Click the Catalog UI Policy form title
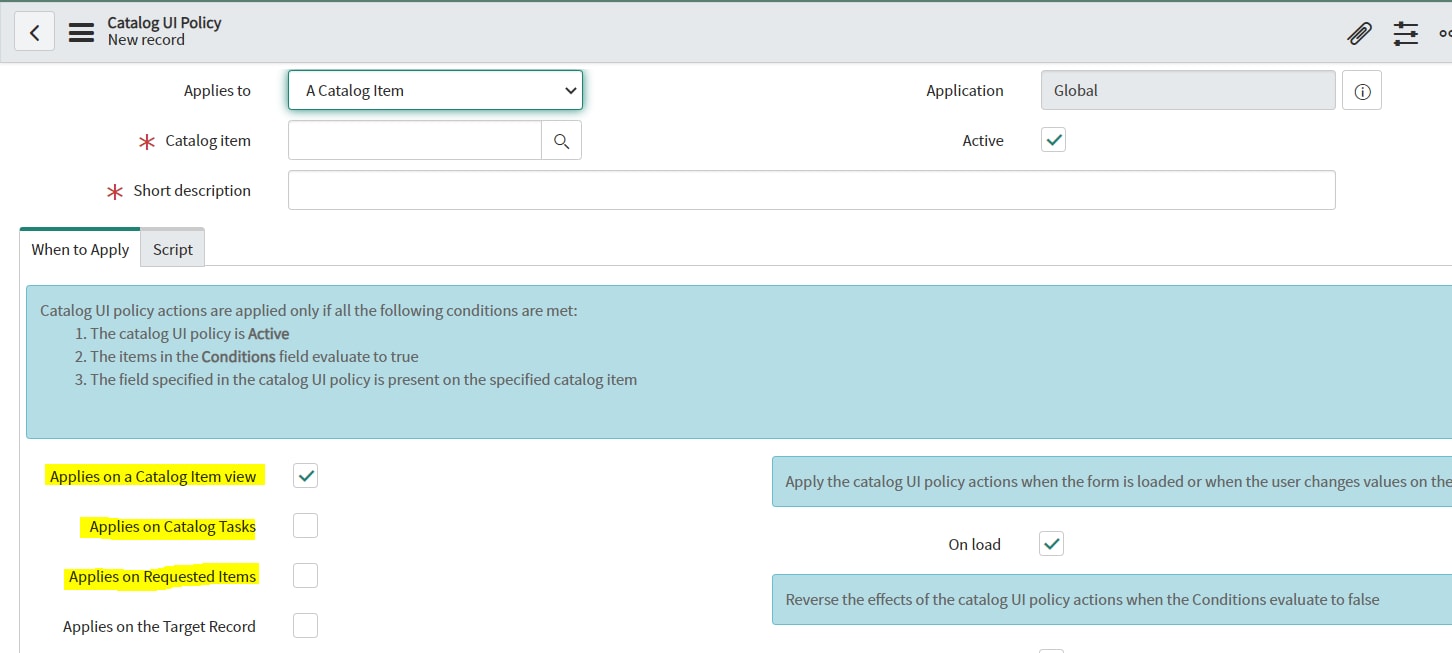Screen dimensions: 1452x653 click(164, 22)
